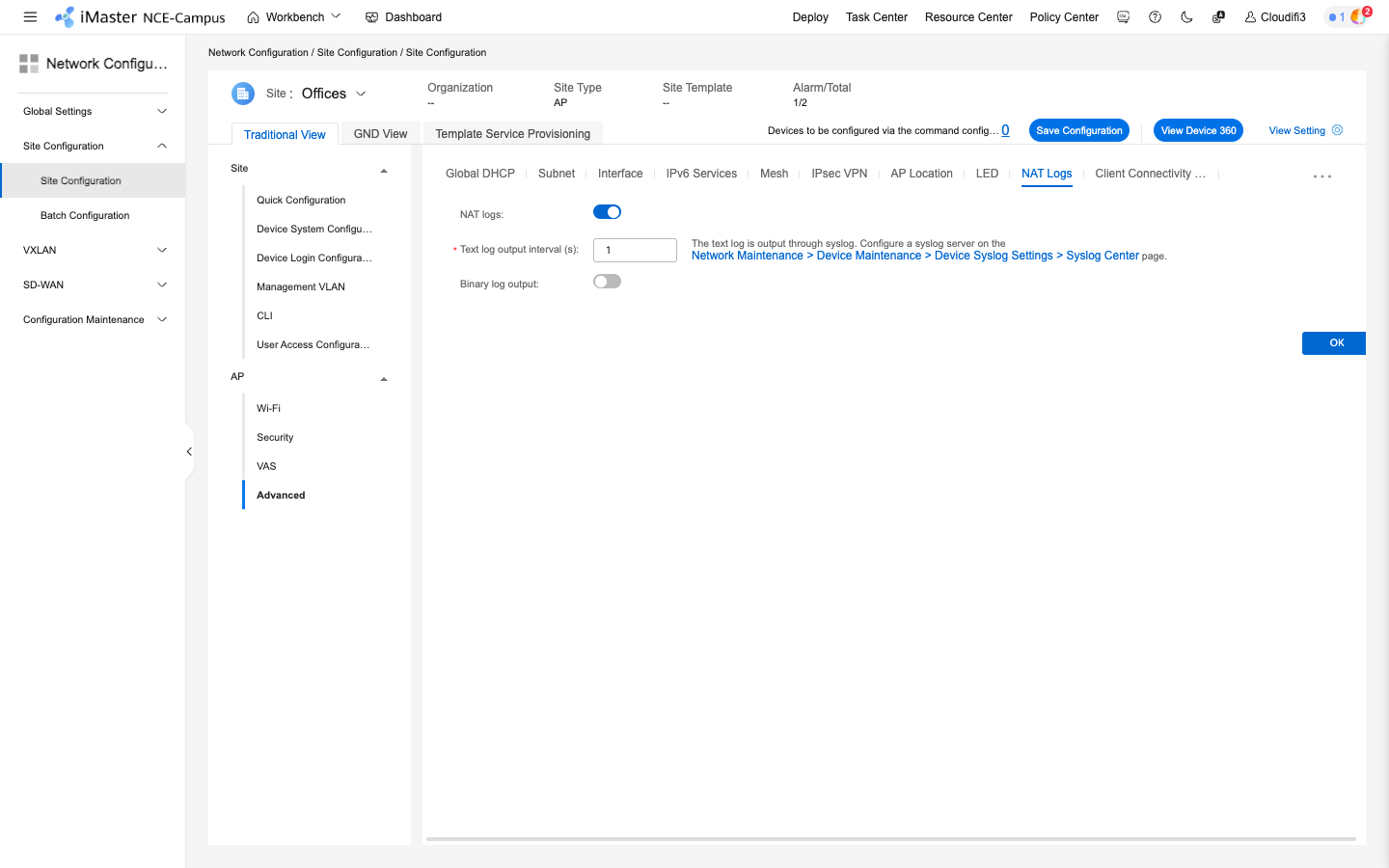Click the Save Configuration button

tap(1078, 130)
